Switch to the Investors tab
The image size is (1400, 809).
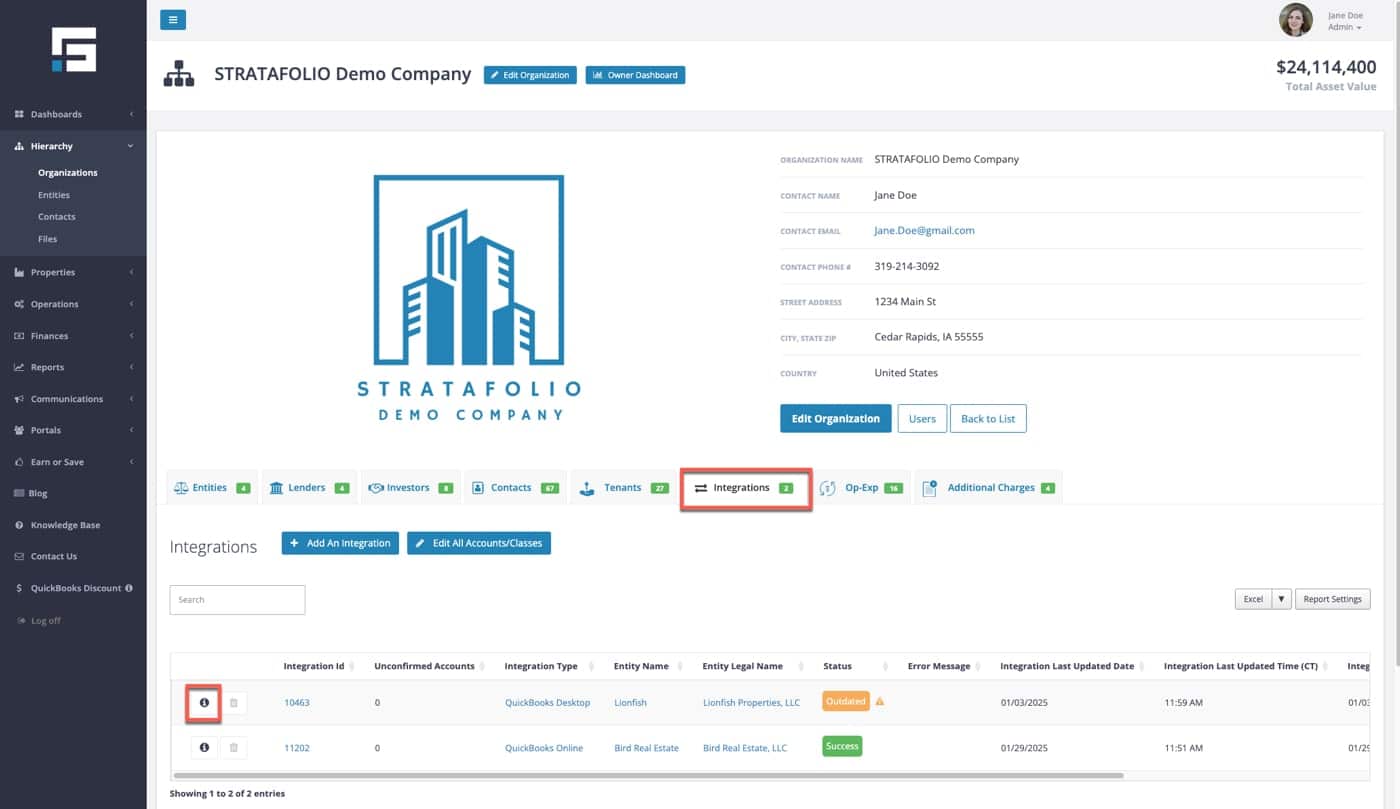[x=410, y=488]
